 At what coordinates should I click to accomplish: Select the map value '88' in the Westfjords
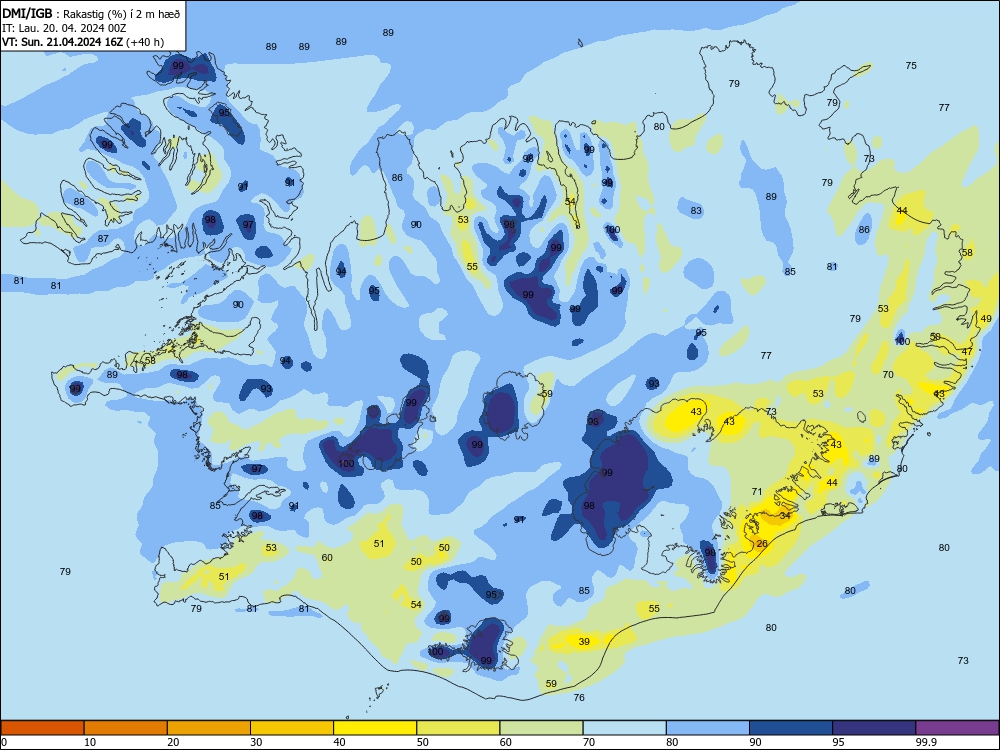point(79,202)
